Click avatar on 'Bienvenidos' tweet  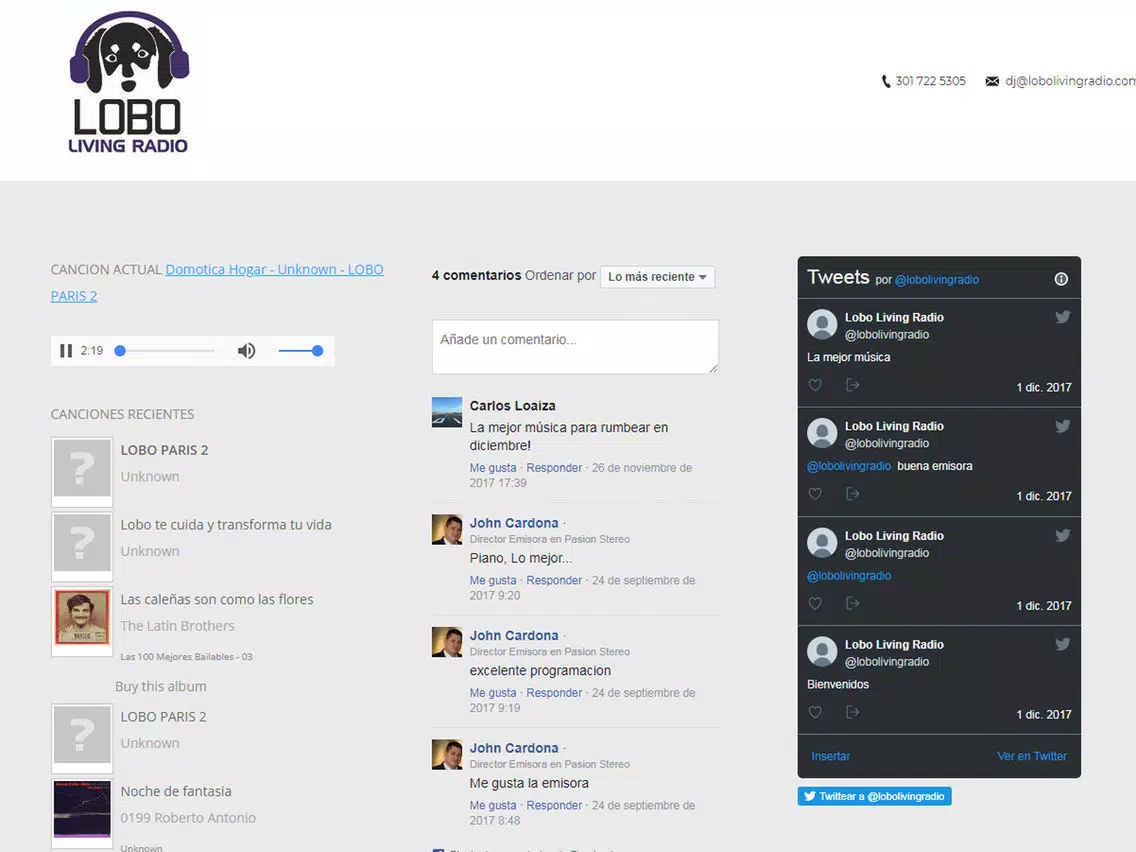[822, 651]
